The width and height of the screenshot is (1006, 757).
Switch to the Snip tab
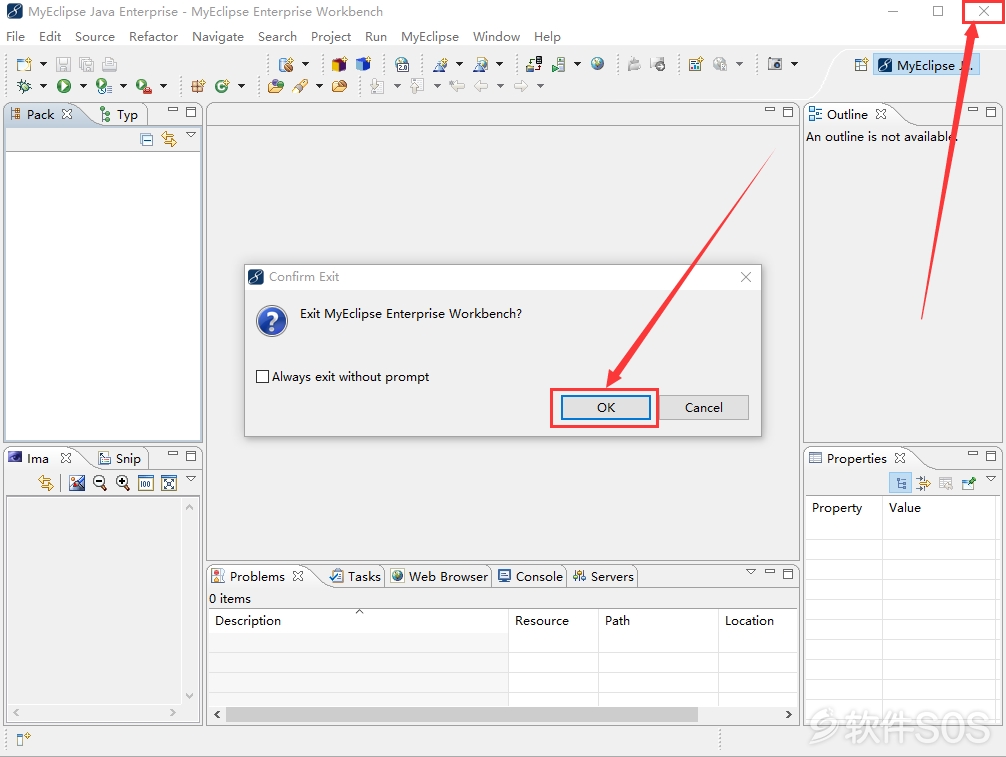tap(120, 459)
